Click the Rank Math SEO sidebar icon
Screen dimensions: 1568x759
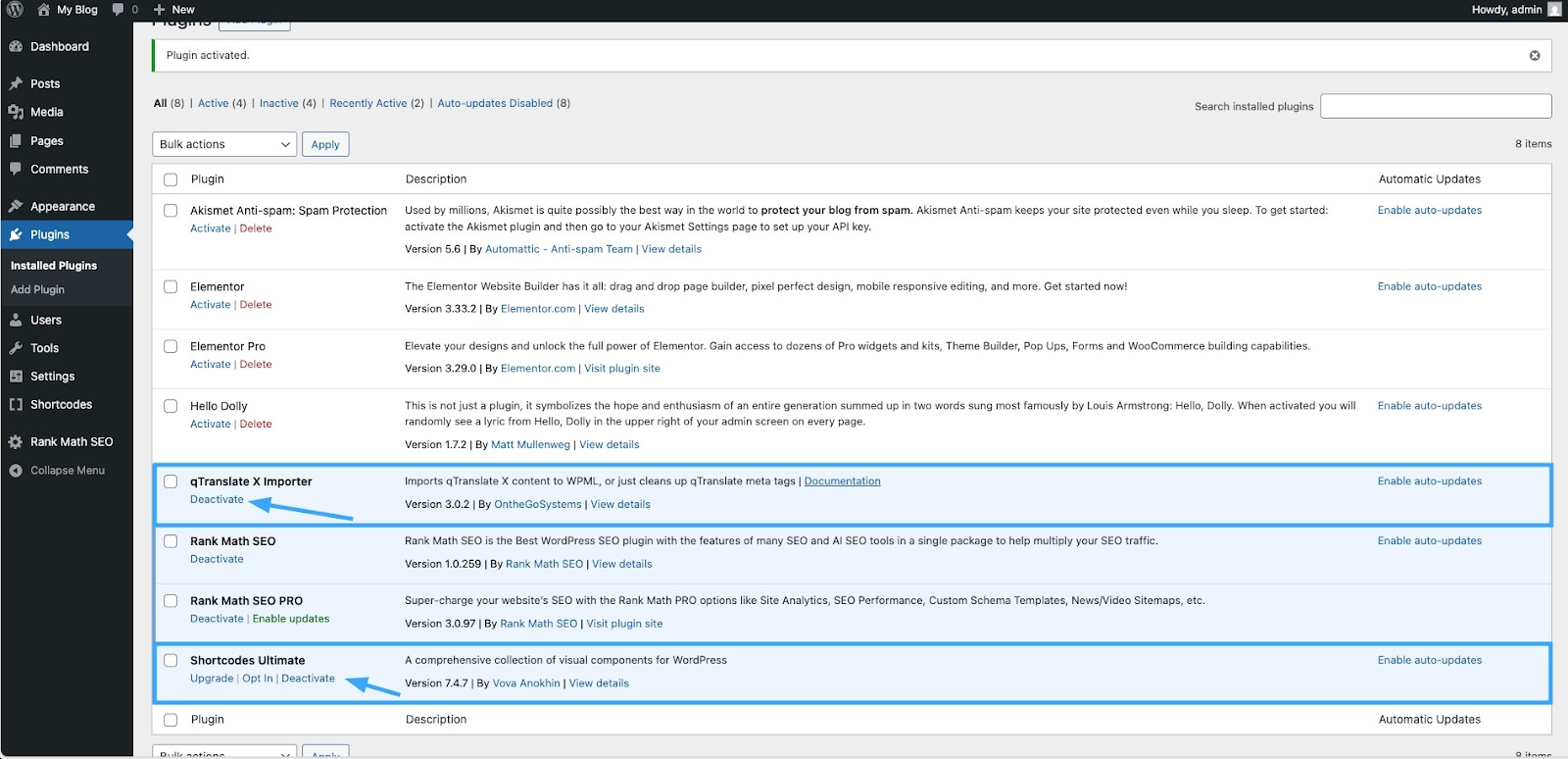[x=16, y=442]
